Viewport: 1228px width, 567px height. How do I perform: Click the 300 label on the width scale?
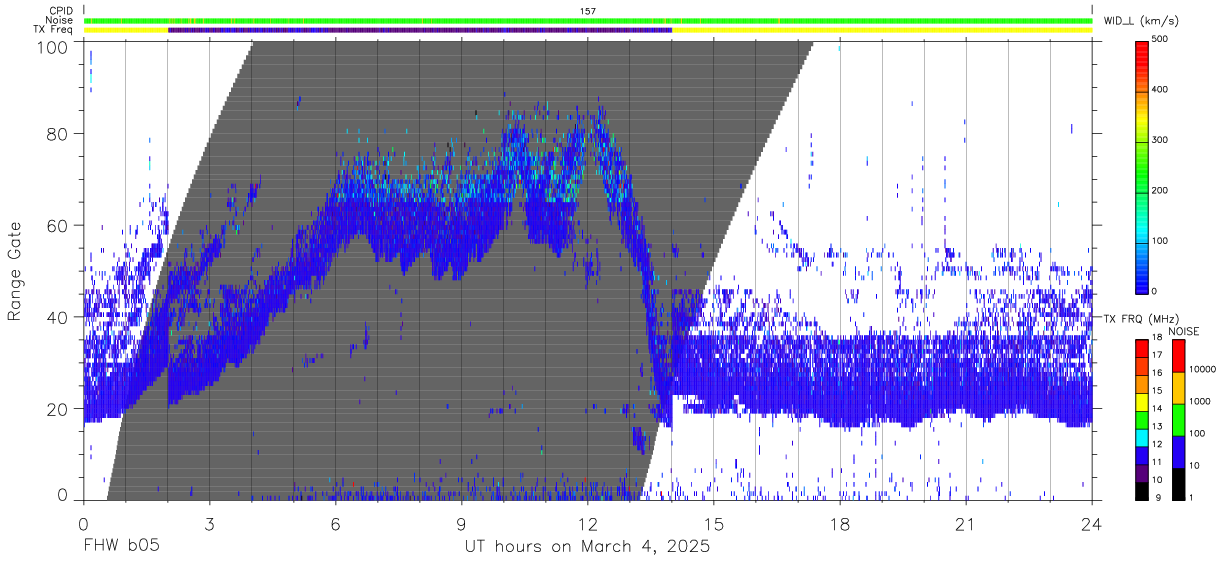click(x=1160, y=140)
